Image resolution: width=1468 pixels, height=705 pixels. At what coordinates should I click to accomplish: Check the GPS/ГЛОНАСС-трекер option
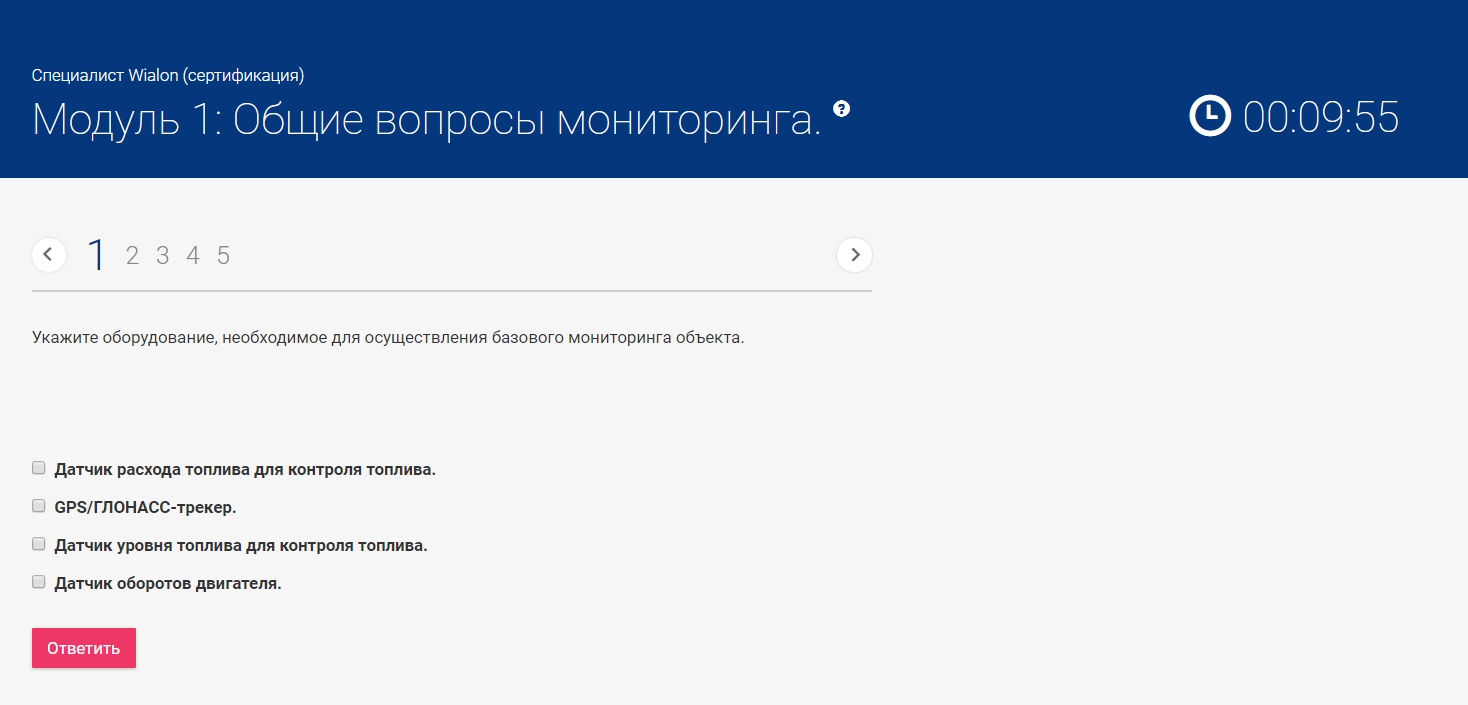(38, 505)
